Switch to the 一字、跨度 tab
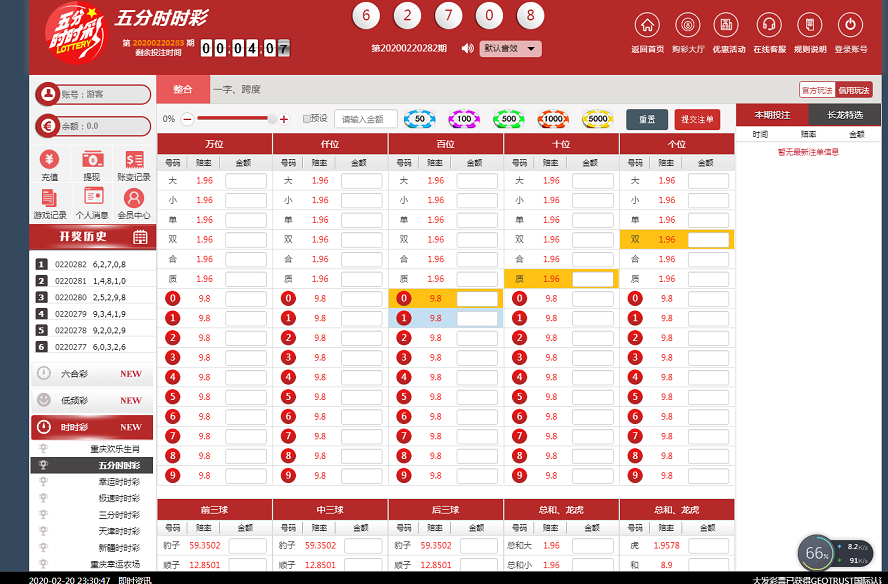 click(237, 90)
